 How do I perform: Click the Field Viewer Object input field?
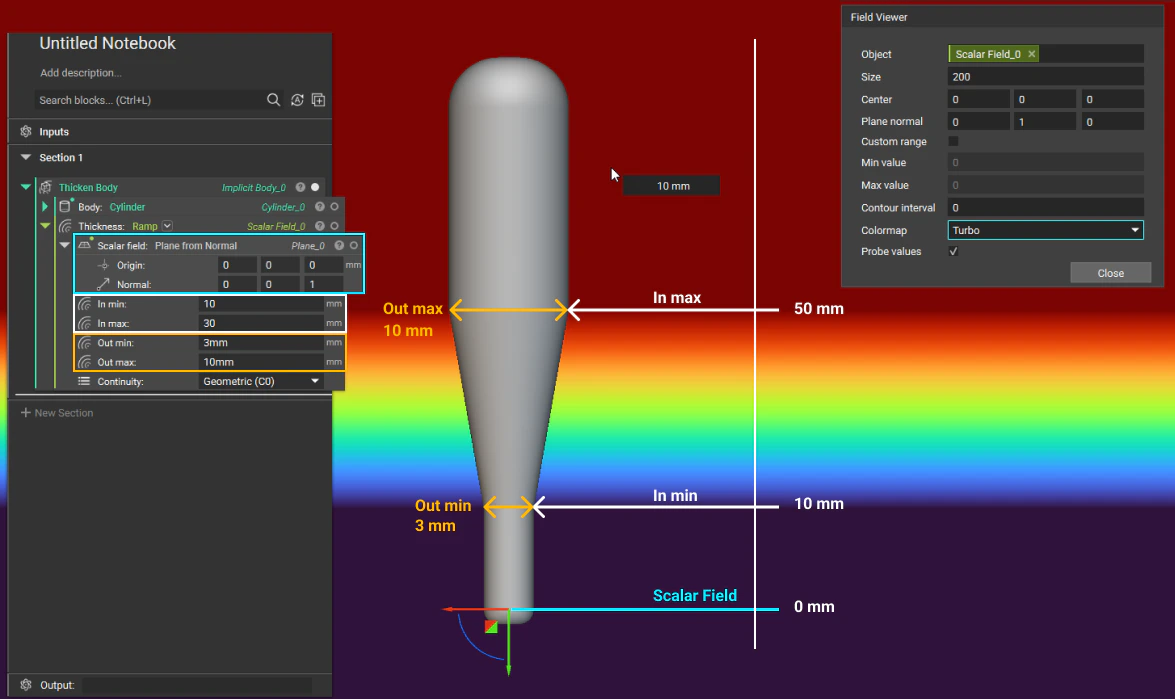(x=1045, y=54)
